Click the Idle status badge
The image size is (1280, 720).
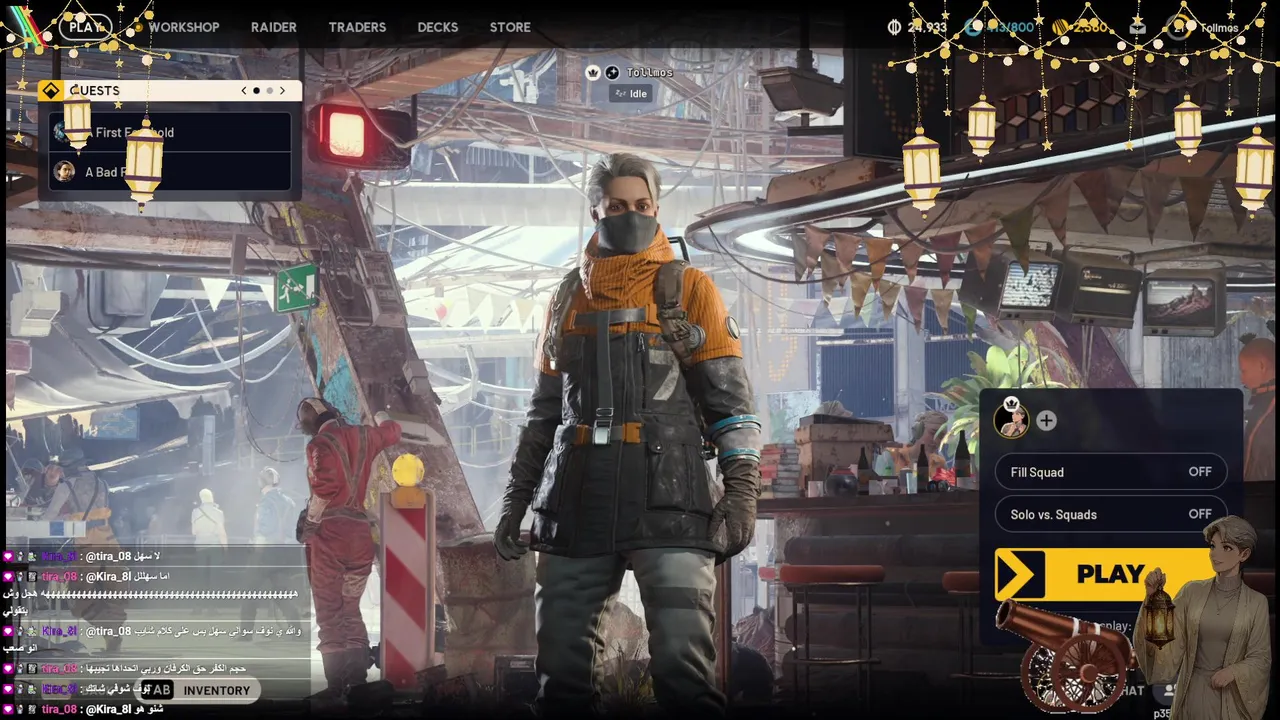[x=631, y=93]
